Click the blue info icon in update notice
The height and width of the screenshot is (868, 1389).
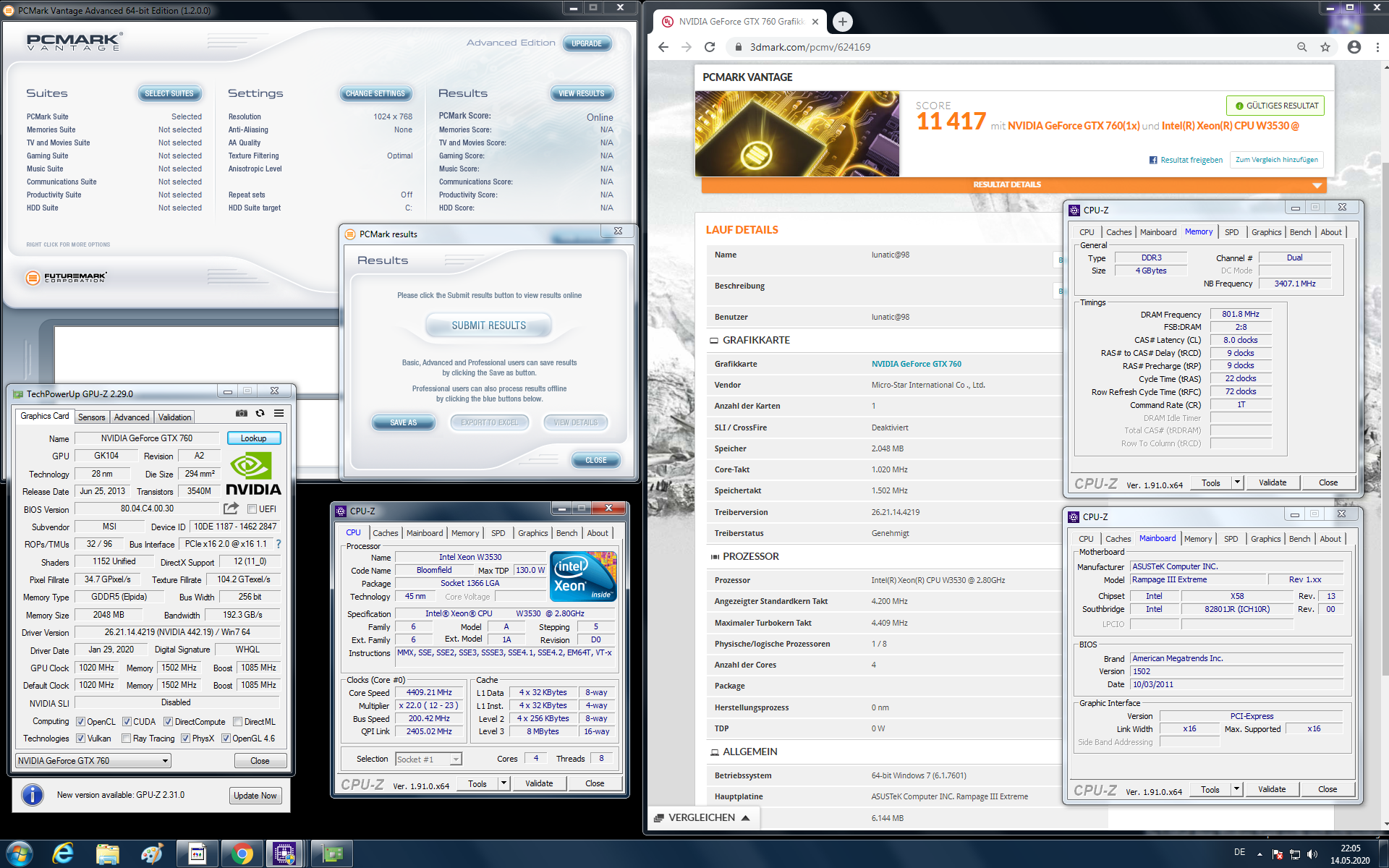(x=32, y=794)
